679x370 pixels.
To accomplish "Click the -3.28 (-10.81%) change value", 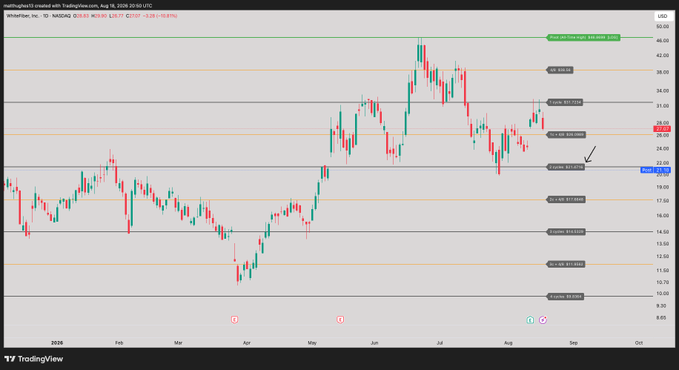I will coord(160,16).
